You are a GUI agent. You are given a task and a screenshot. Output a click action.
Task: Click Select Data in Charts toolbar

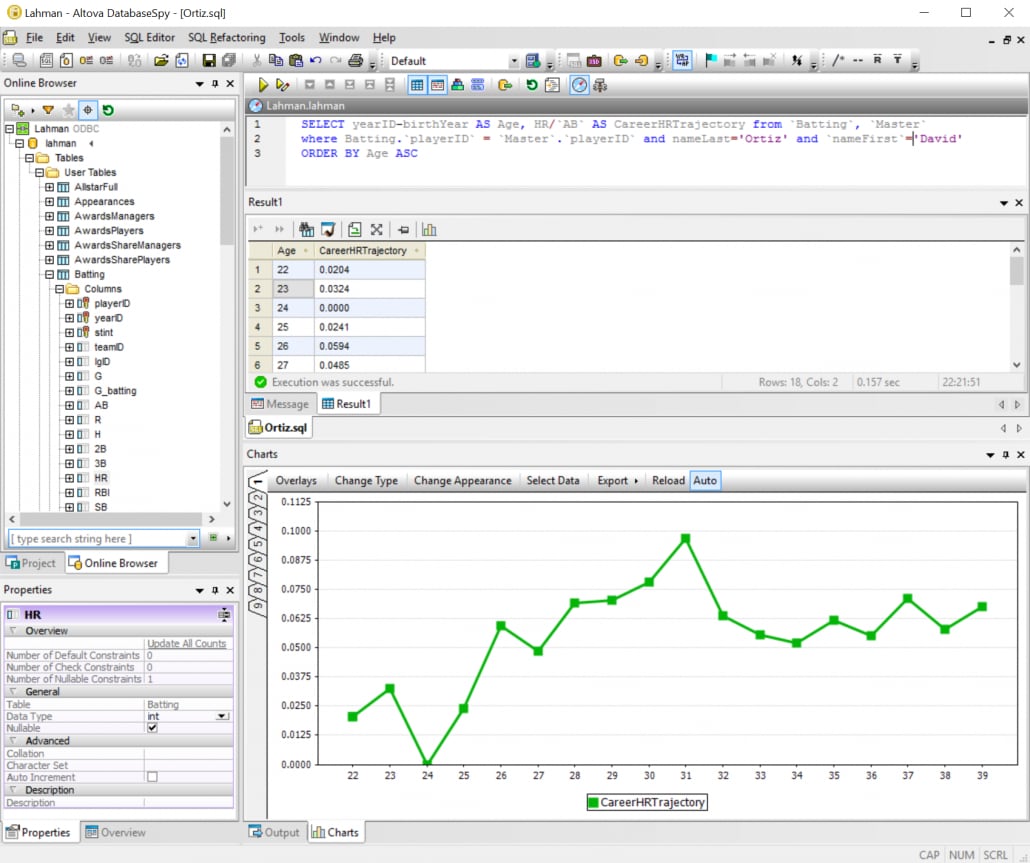coord(552,480)
